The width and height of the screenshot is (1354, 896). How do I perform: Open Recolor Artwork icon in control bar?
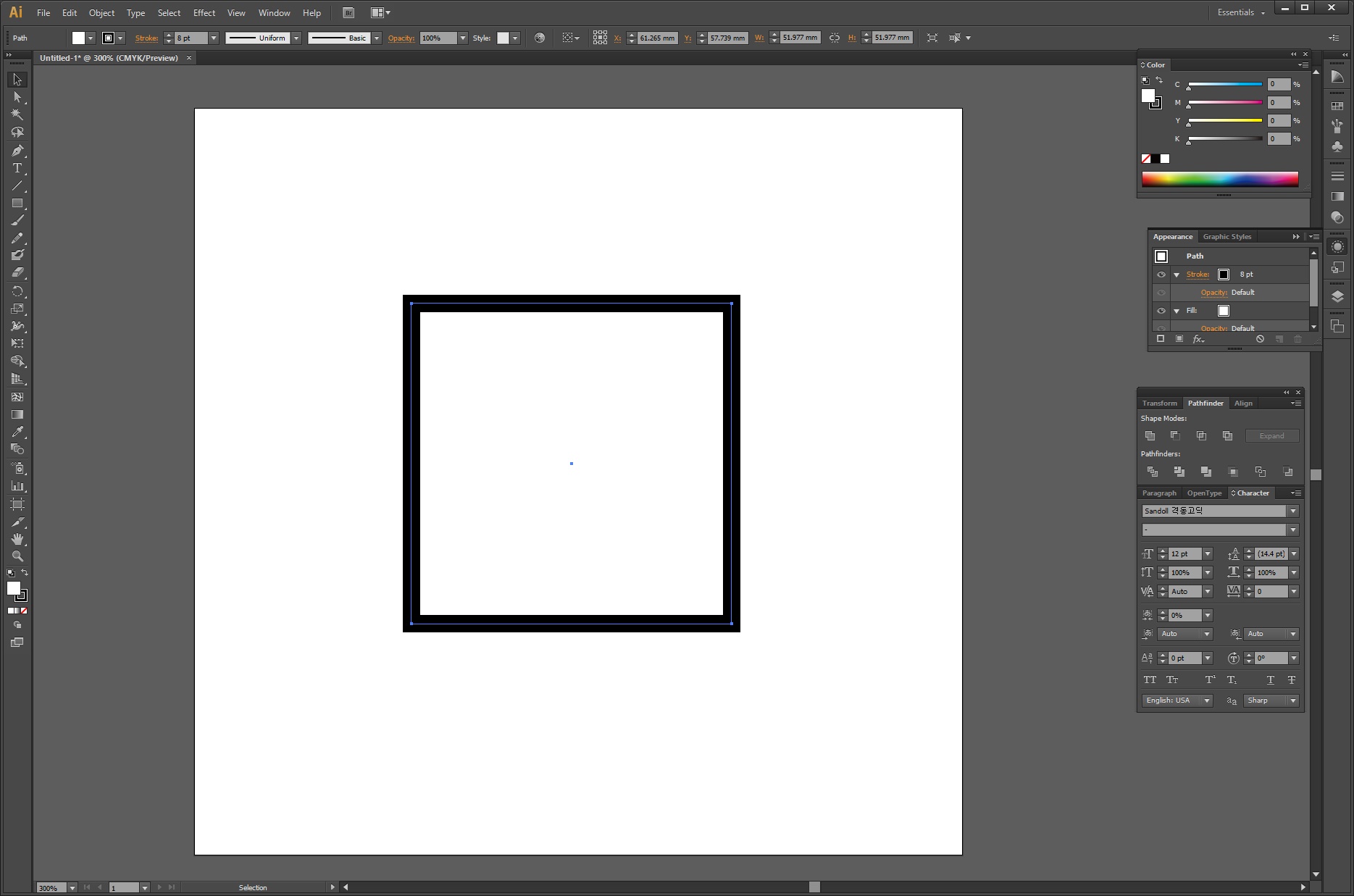point(540,38)
